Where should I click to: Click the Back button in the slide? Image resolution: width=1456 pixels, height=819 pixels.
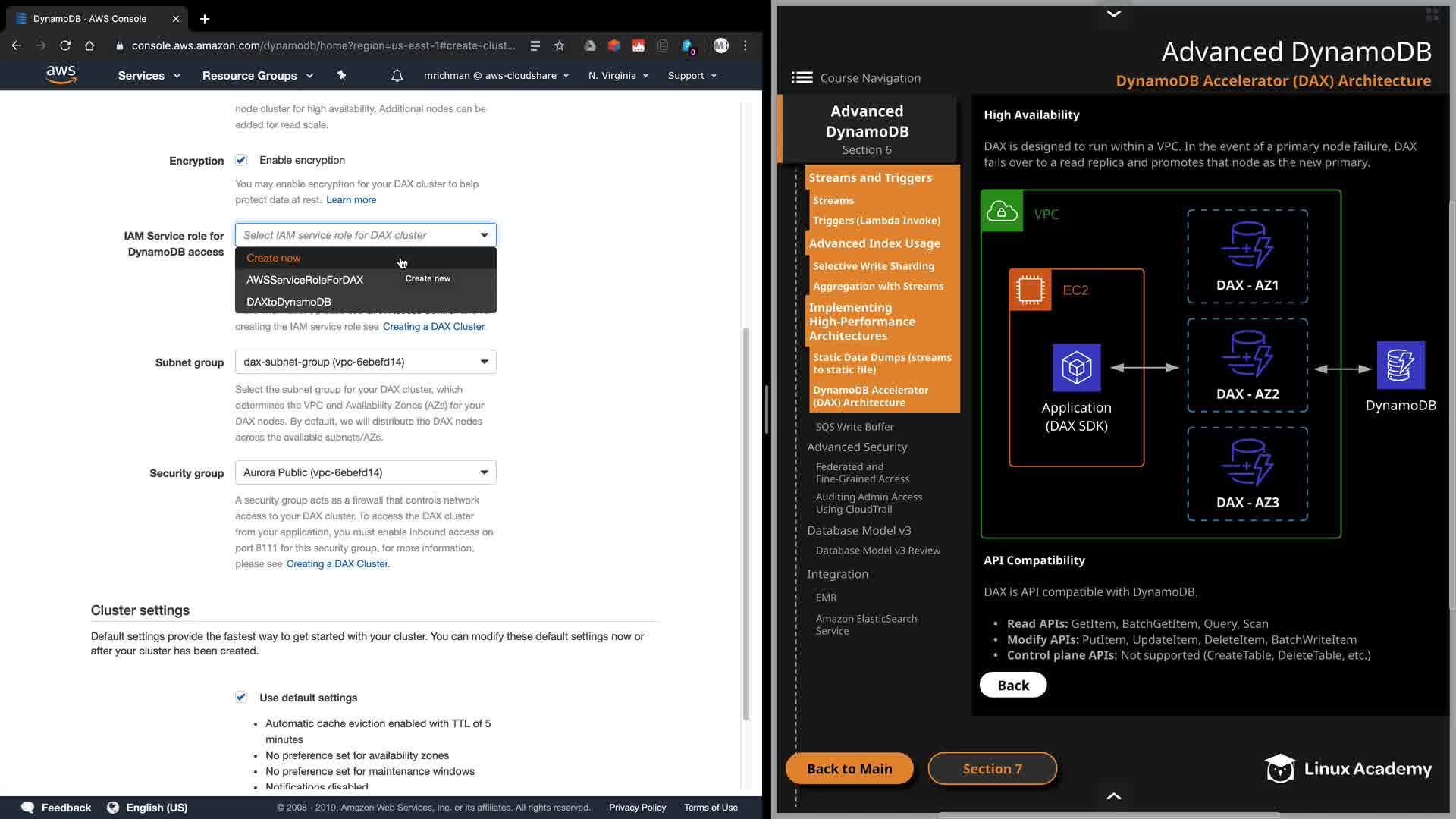[1012, 685]
